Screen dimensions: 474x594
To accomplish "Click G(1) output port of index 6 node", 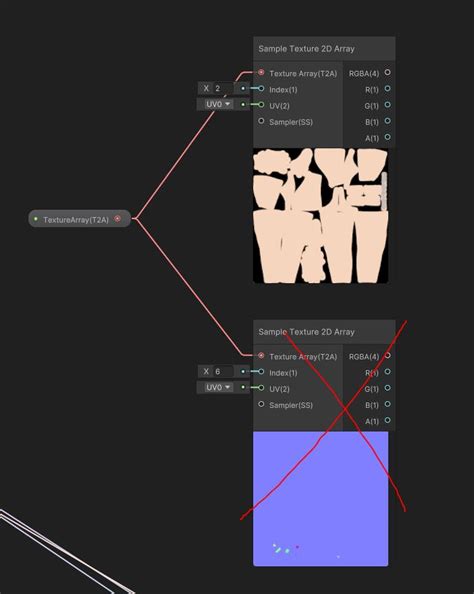I will [387, 388].
